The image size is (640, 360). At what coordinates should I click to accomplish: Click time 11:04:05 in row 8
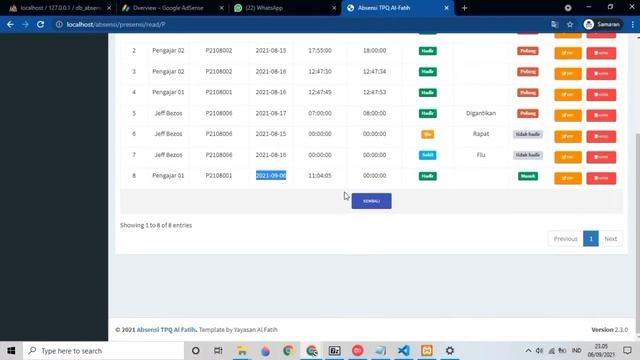coord(320,176)
